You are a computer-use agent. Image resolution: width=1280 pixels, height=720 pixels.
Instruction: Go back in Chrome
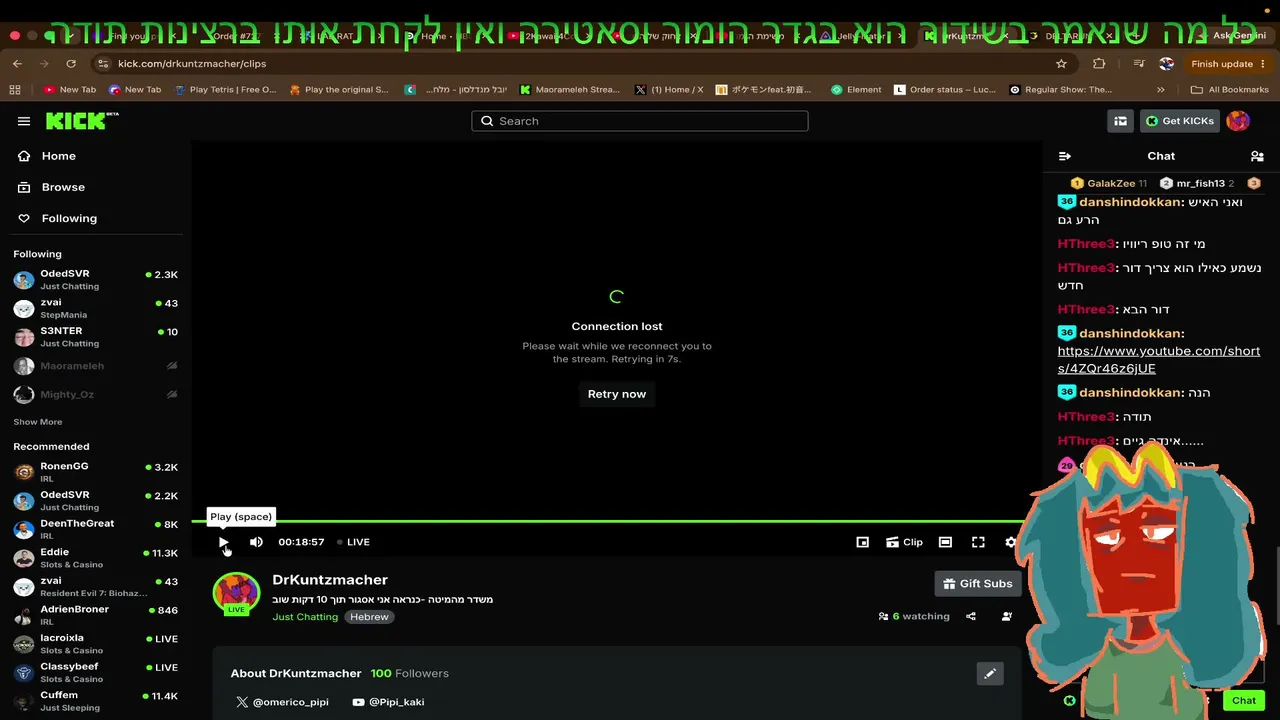tap(17, 63)
